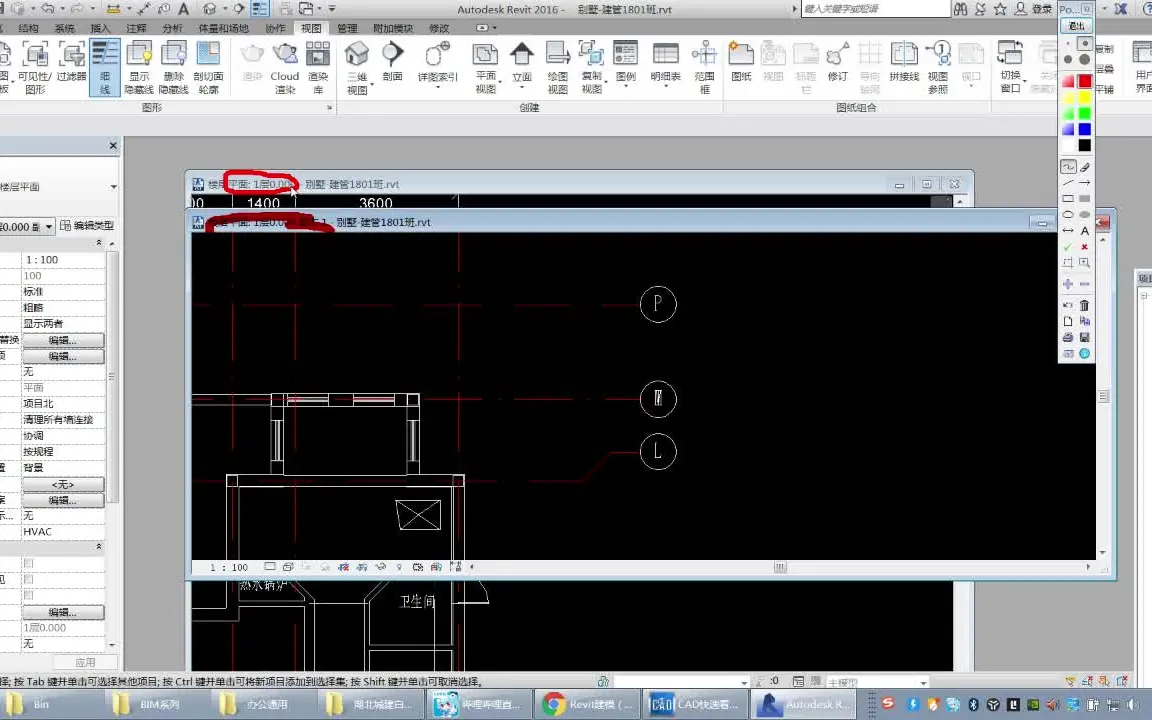Viewport: 1152px width, 720px height.
Task: Click the favorites star icon
Action: click(x=1000, y=9)
